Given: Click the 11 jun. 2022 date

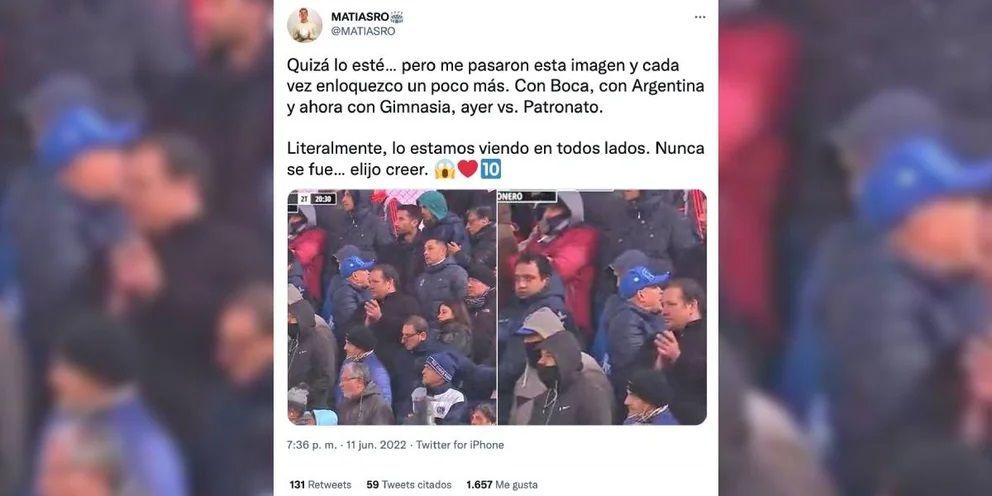Looking at the screenshot, I should click(376, 445).
